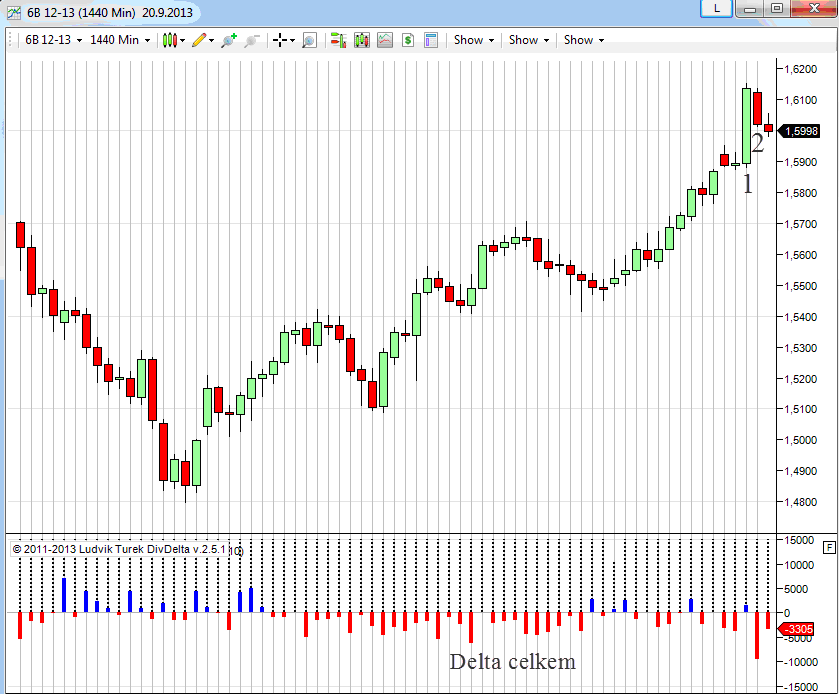Select the longest red delta bar near -10000
Image resolution: width=839 pixels, height=694 pixels.
click(757, 636)
